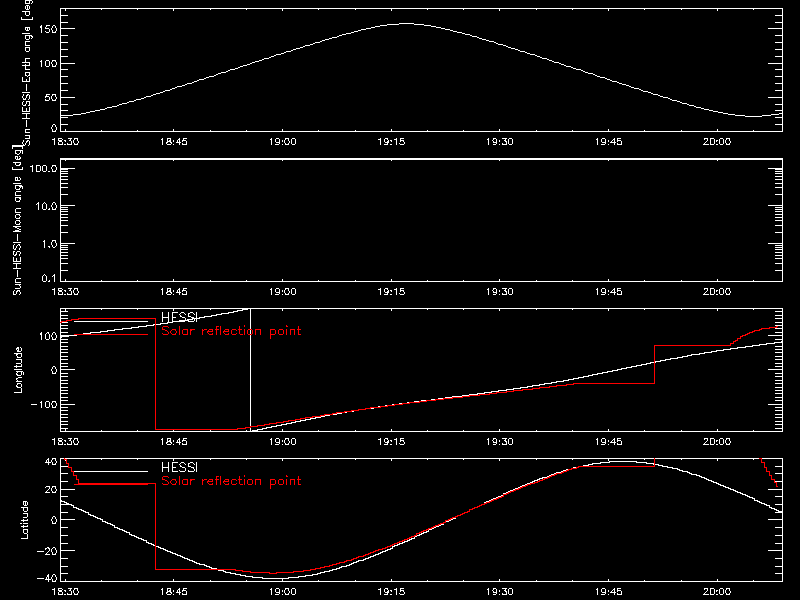Screen dimensions: 800x600
Task: Click 18:45 under the Moon angle plot
Action: [x=173, y=292]
